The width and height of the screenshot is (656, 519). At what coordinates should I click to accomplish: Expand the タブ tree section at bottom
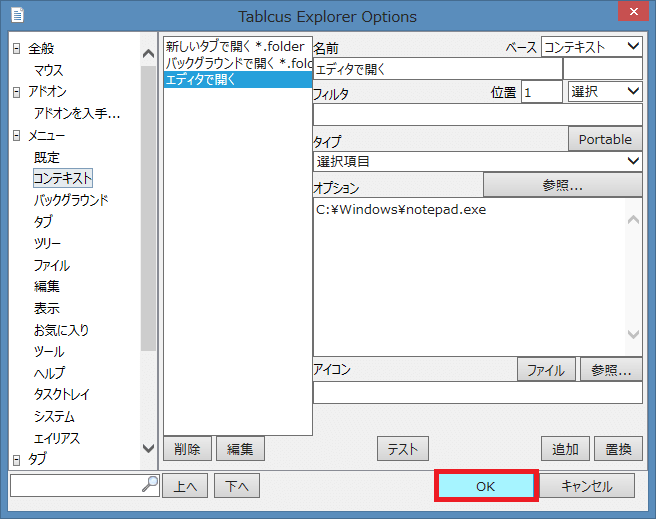pyautogui.click(x=17, y=459)
